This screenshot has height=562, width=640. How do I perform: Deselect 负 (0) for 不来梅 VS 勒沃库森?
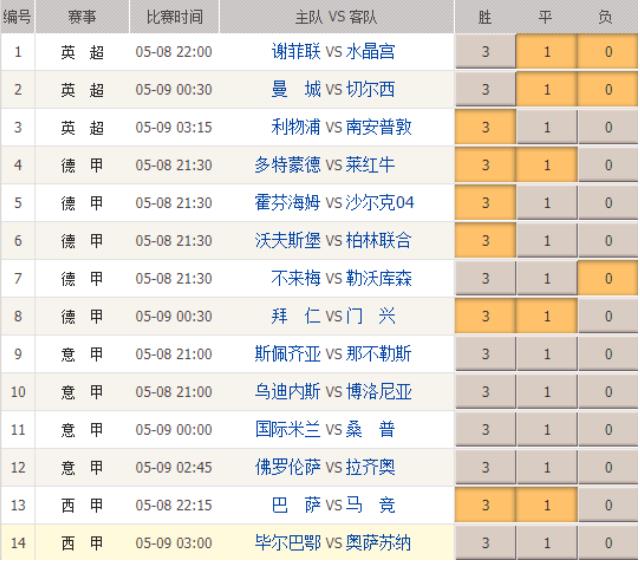[x=608, y=278]
